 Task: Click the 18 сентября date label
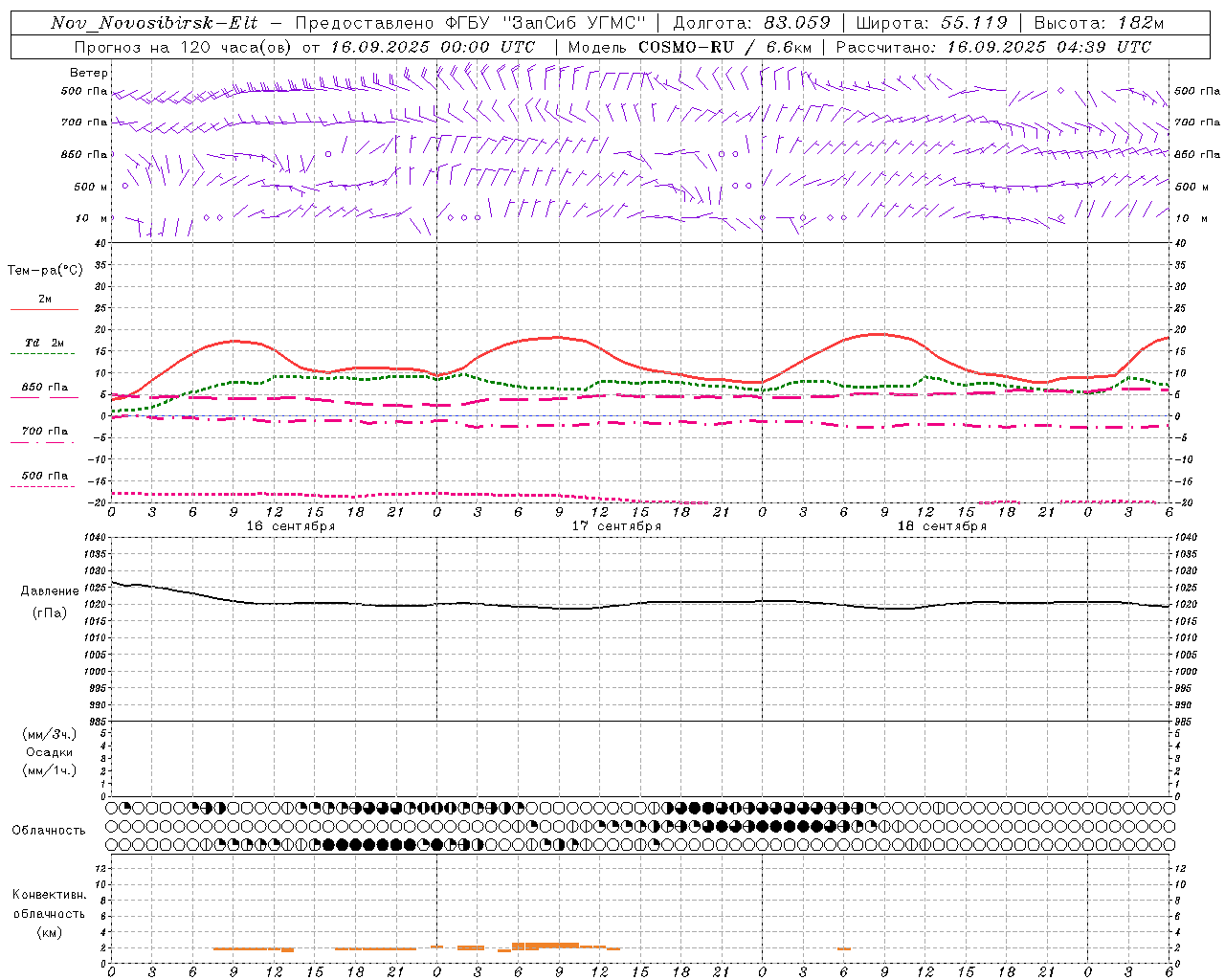click(x=942, y=526)
